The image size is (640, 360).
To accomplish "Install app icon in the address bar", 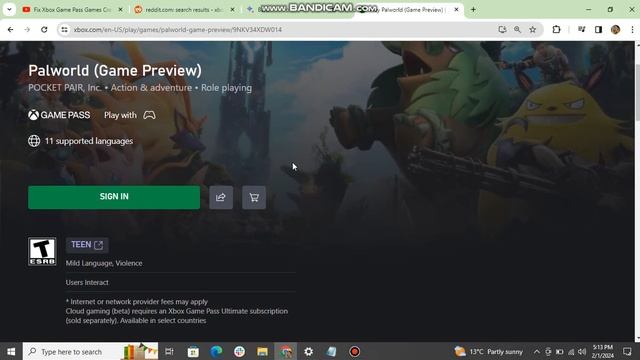I will coord(502,29).
